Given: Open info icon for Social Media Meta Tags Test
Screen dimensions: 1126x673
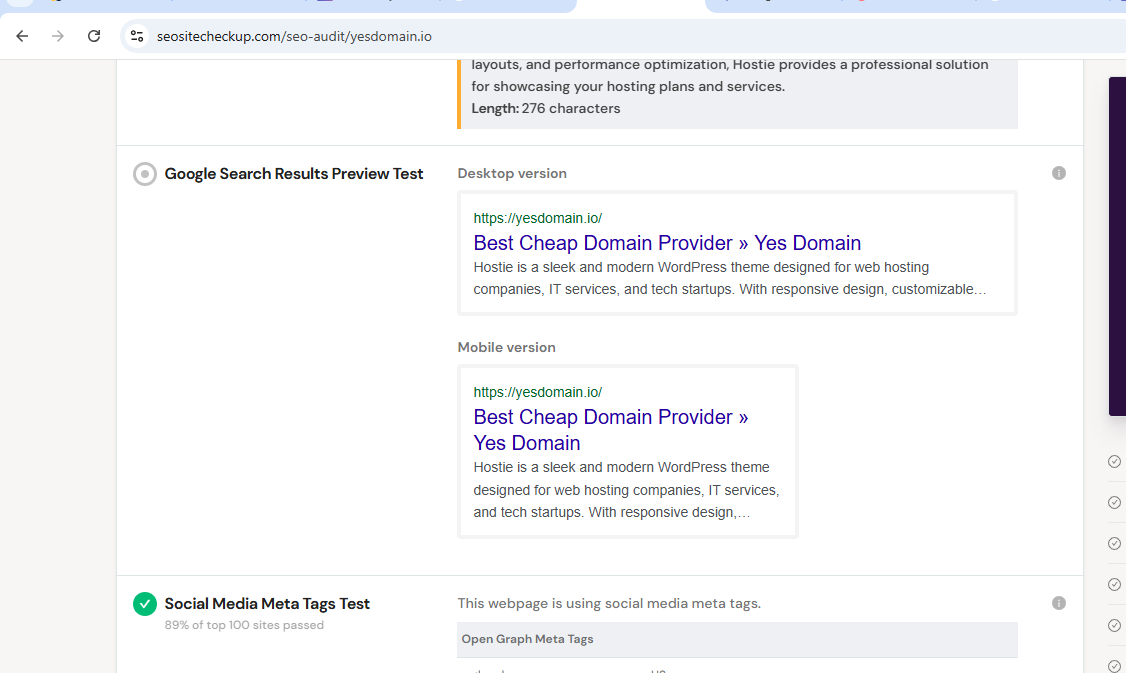Looking at the screenshot, I should pyautogui.click(x=1058, y=603).
